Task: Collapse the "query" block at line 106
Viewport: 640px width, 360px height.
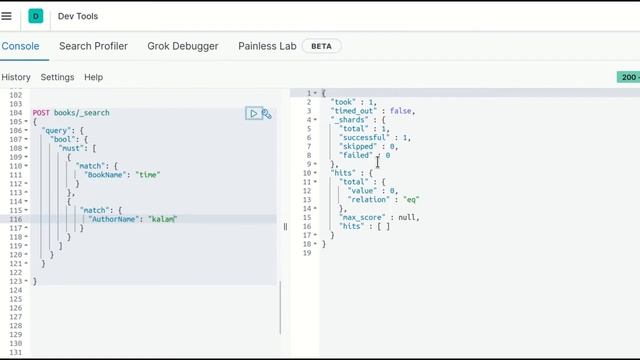Action: [x=26, y=131]
